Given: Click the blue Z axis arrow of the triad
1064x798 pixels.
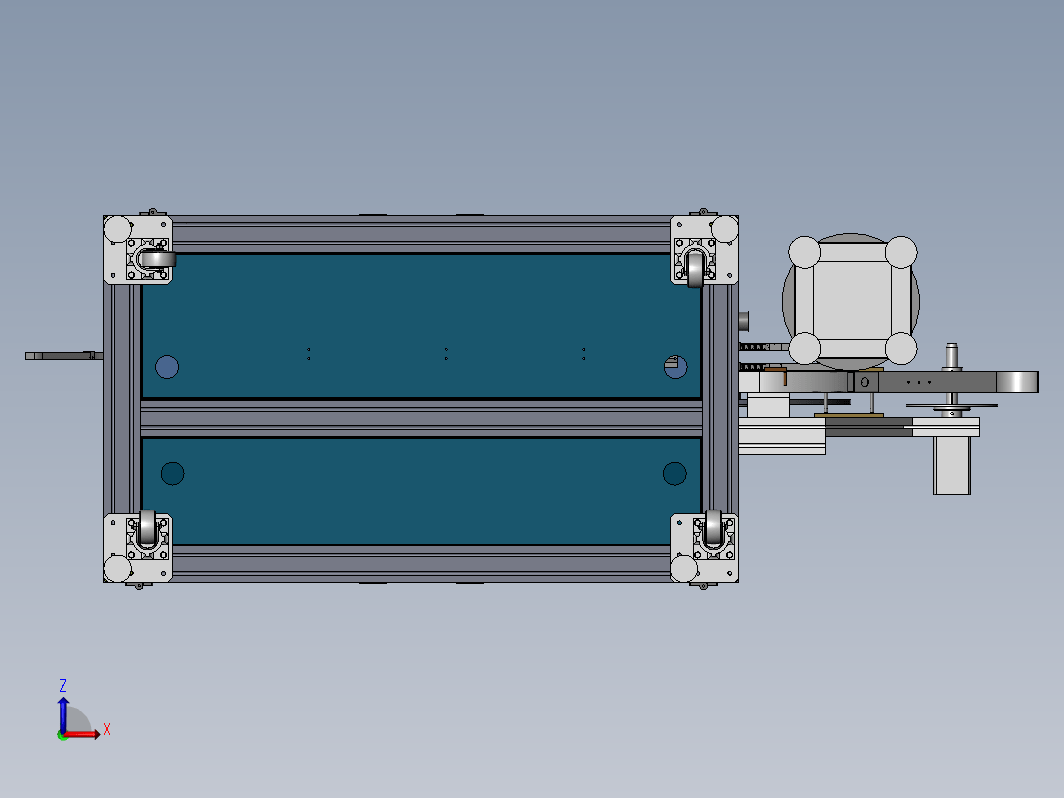Looking at the screenshot, I should pyautogui.click(x=63, y=715).
